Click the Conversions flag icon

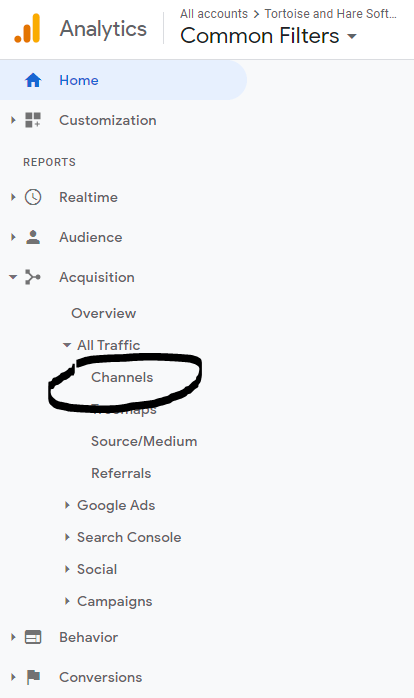pos(33,678)
